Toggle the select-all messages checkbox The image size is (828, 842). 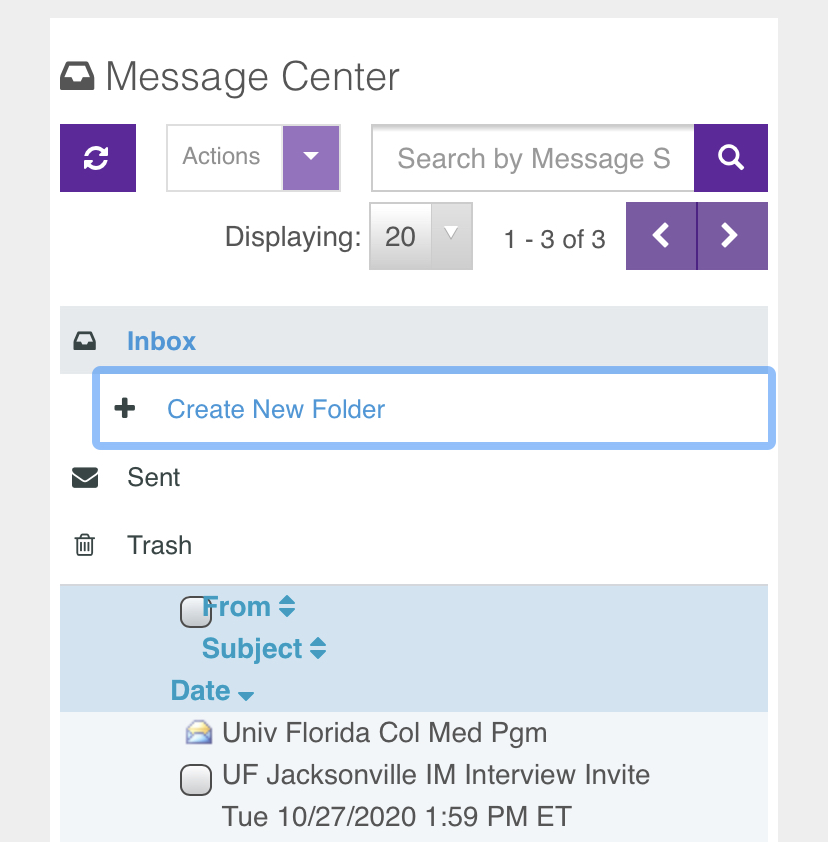pyautogui.click(x=195, y=612)
